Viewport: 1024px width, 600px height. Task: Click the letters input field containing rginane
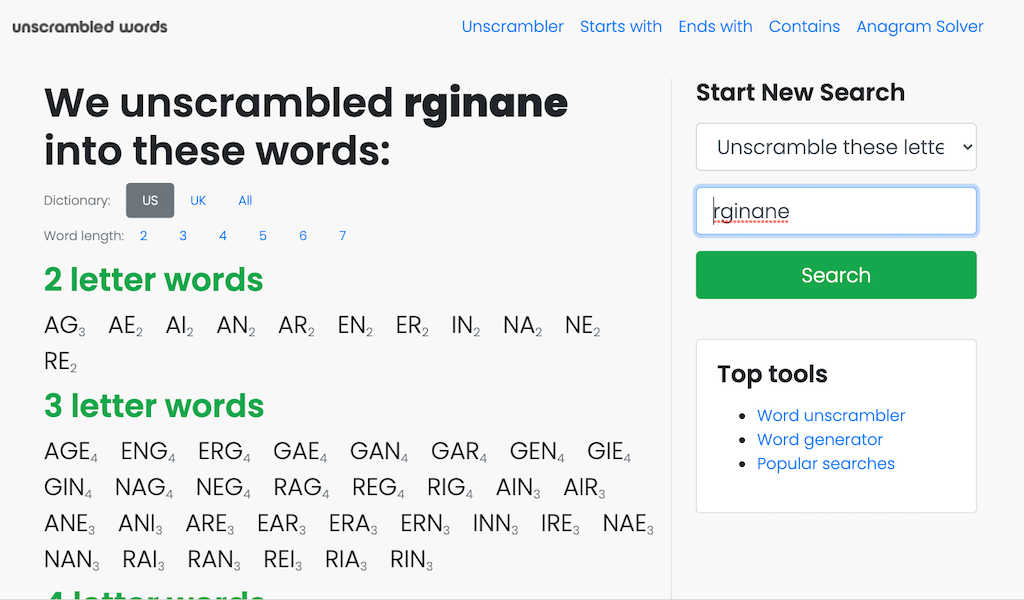835,211
